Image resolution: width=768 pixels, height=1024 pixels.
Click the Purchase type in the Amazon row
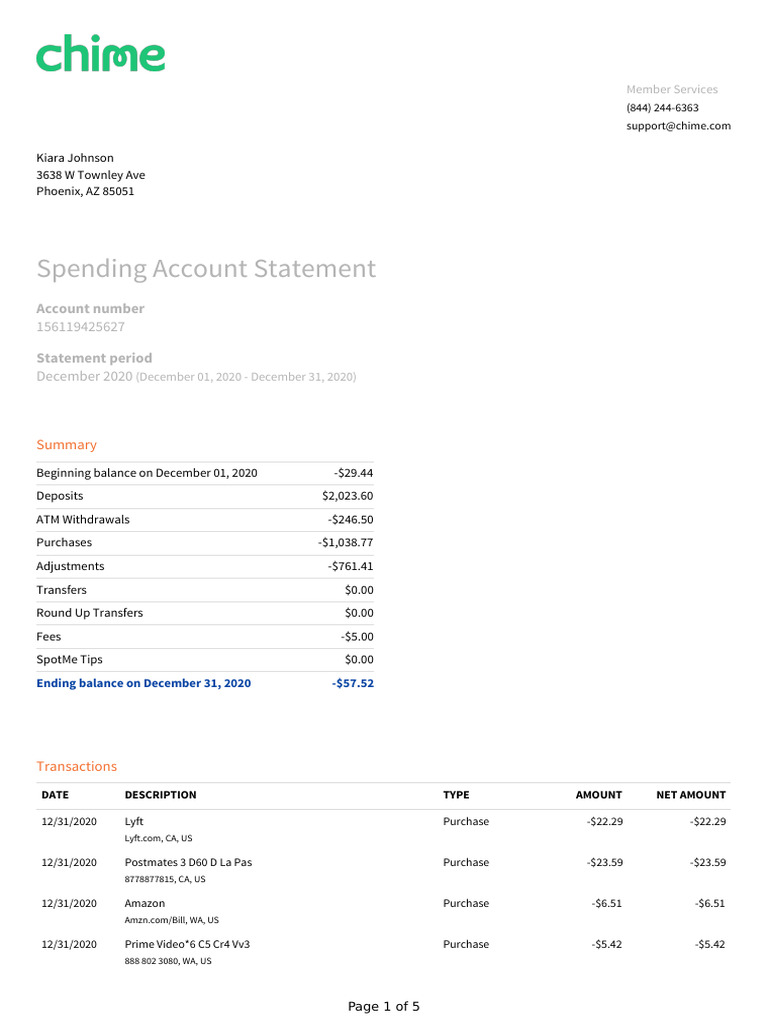coord(466,904)
